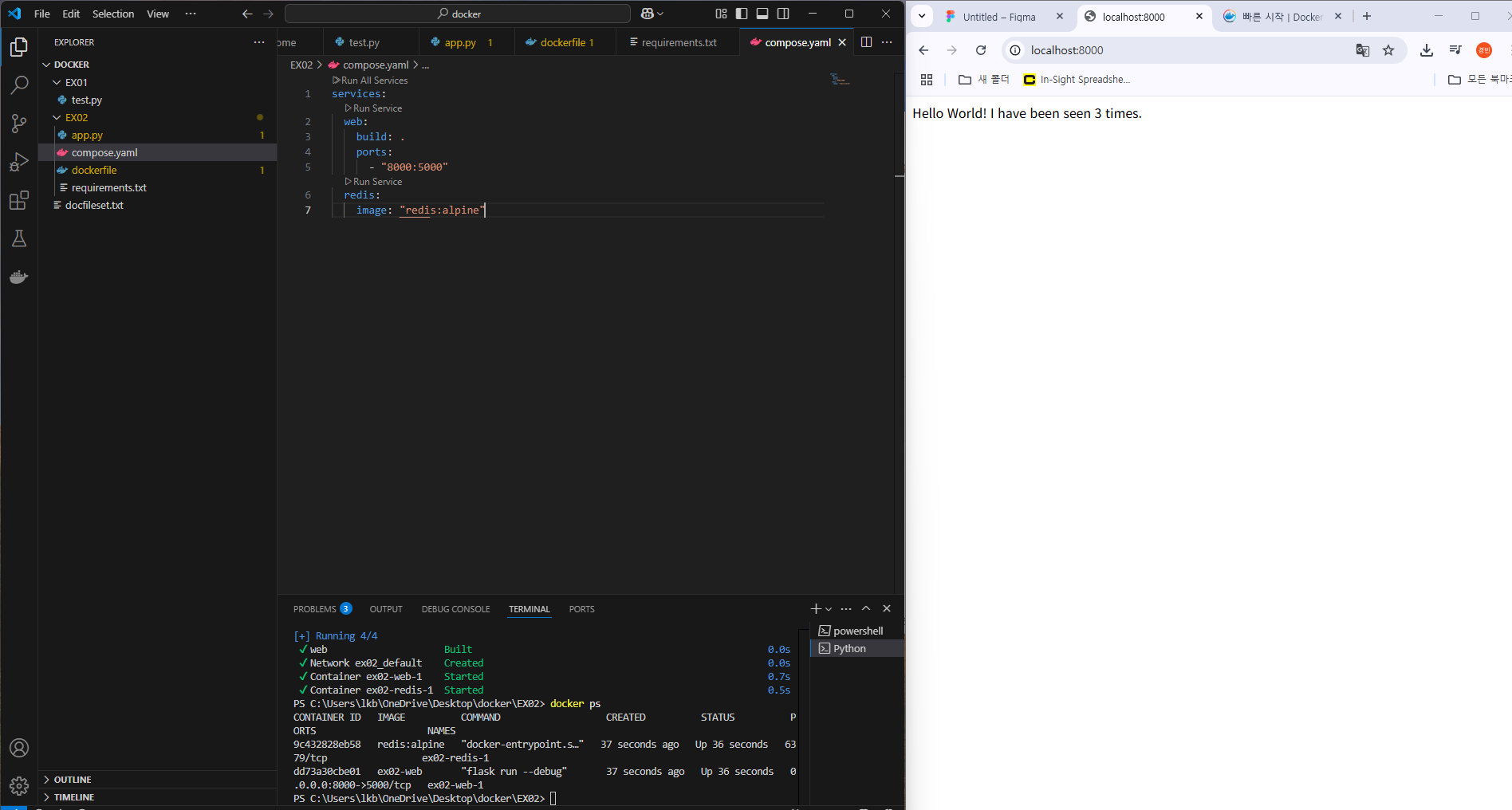Show the DEBUG CONSOLE panel tab
This screenshot has width=1512, height=810.
coord(455,609)
